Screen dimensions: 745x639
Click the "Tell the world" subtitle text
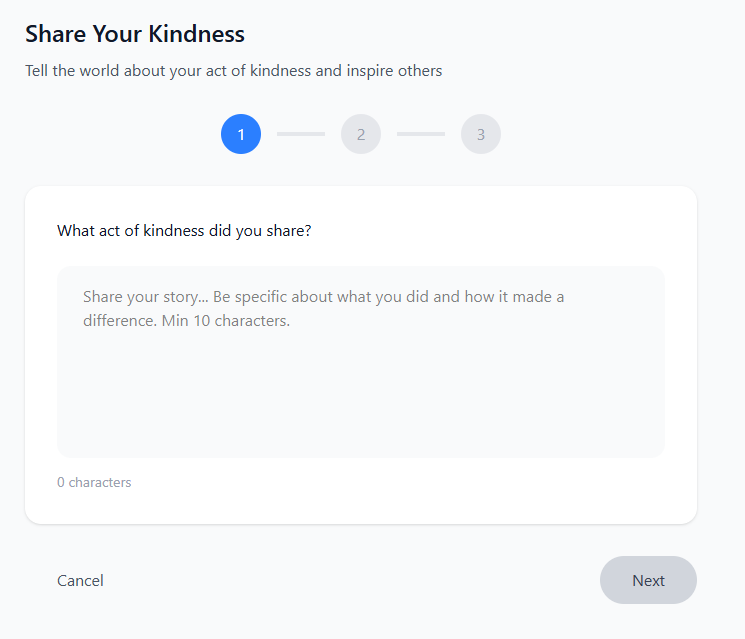[x=233, y=71]
